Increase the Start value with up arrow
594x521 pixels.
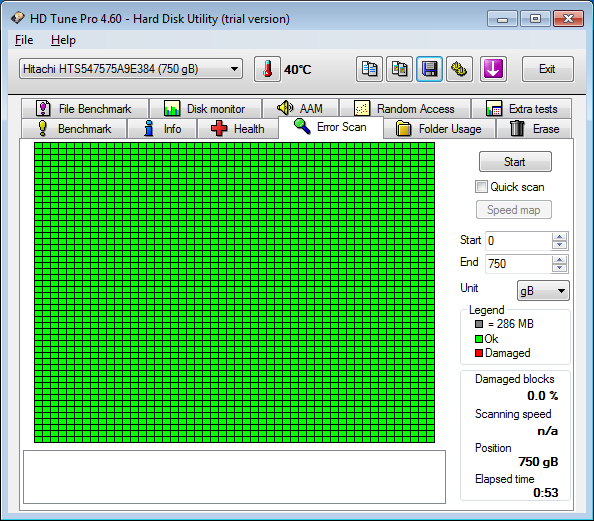coord(560,236)
